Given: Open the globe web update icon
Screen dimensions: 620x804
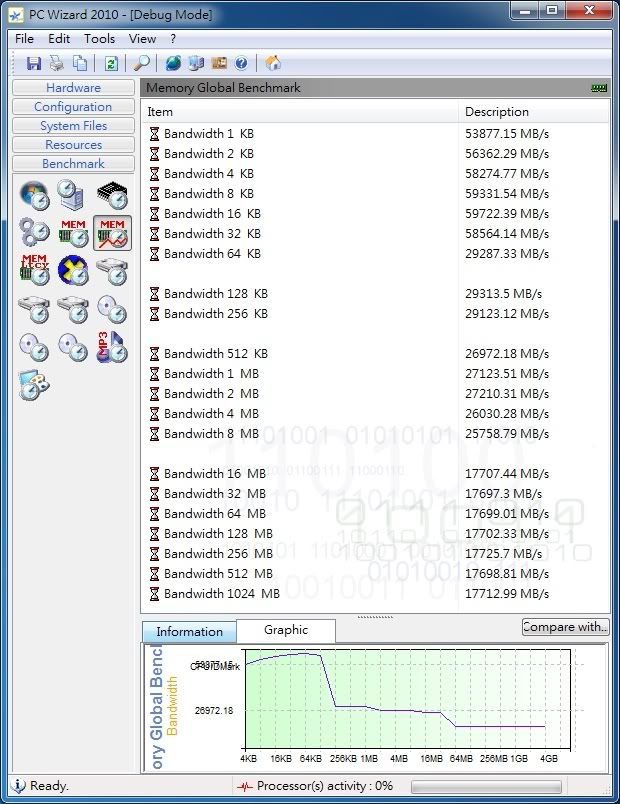Looking at the screenshot, I should click(x=173, y=63).
